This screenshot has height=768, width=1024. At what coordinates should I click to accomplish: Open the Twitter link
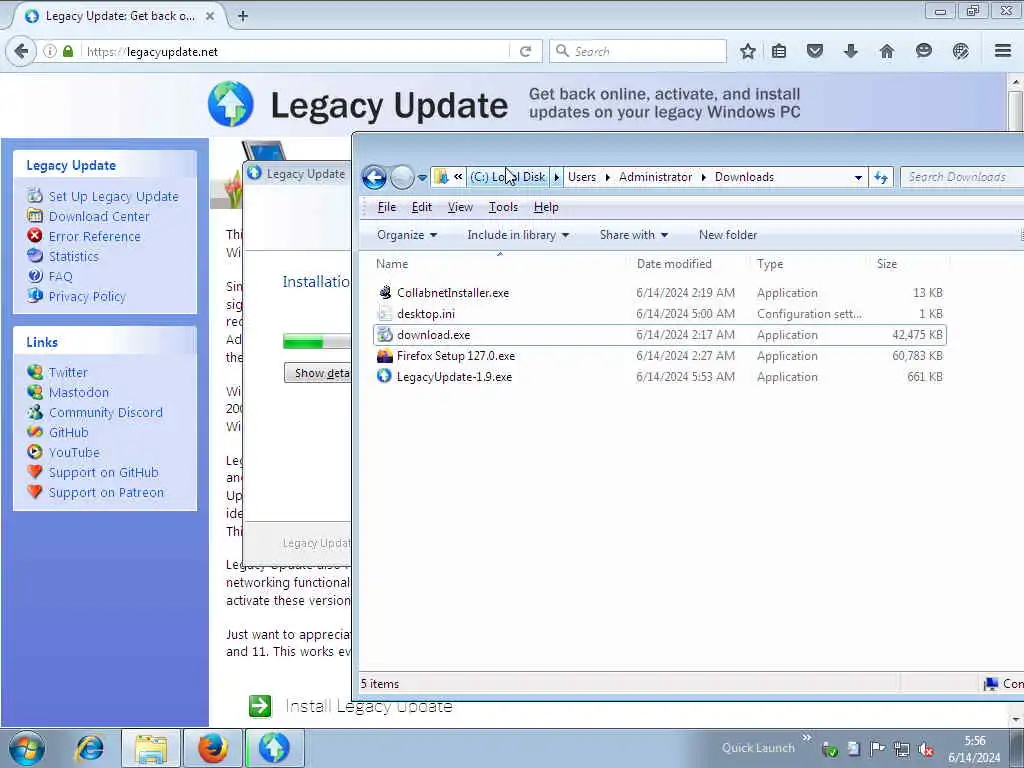(x=68, y=372)
